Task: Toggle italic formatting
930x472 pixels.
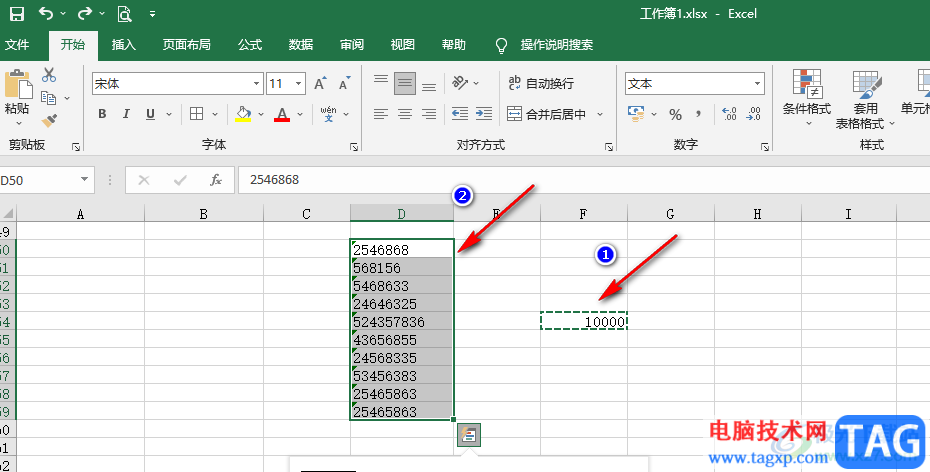Action: [x=126, y=114]
